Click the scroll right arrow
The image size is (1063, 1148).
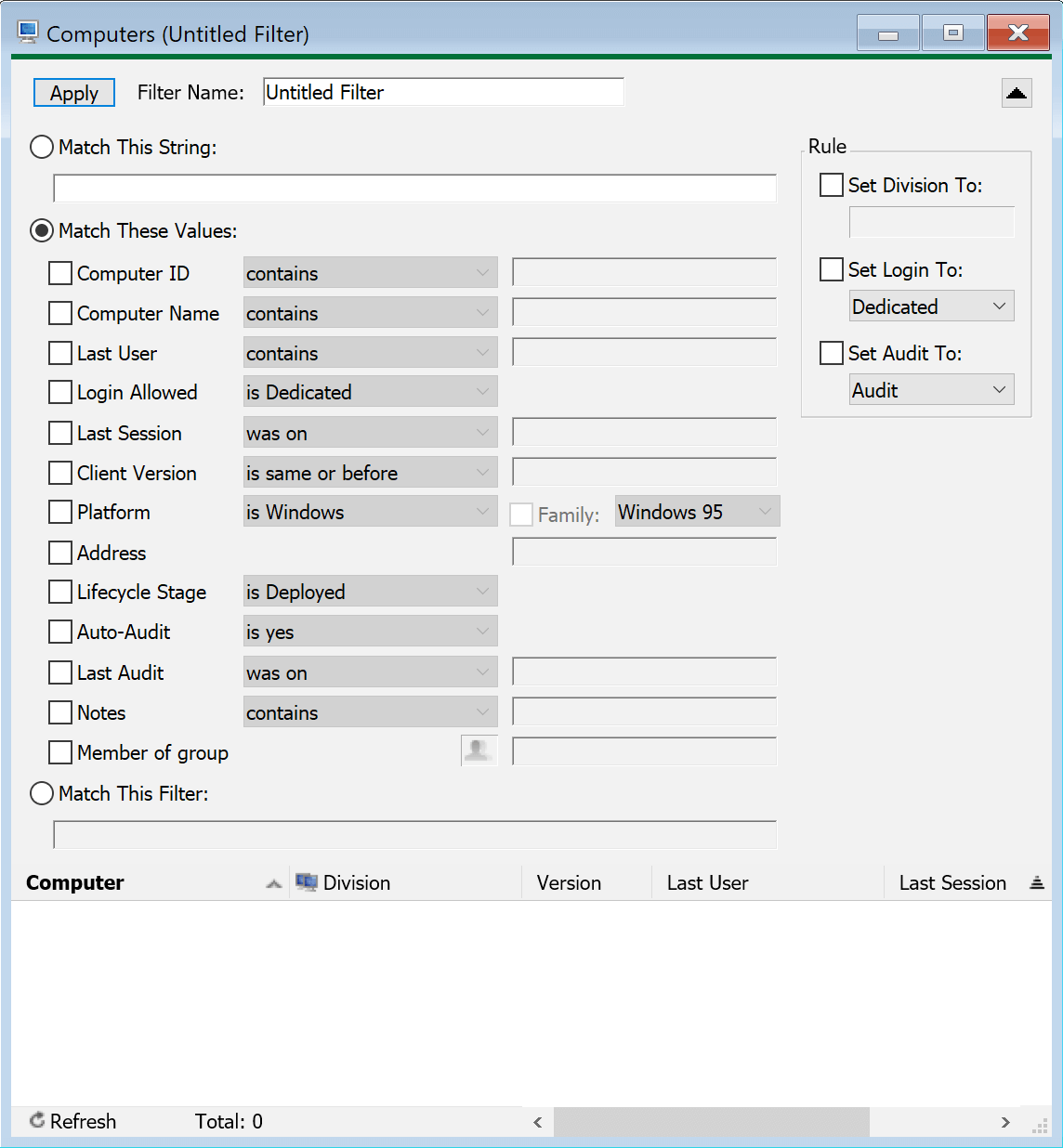coord(1005,1122)
